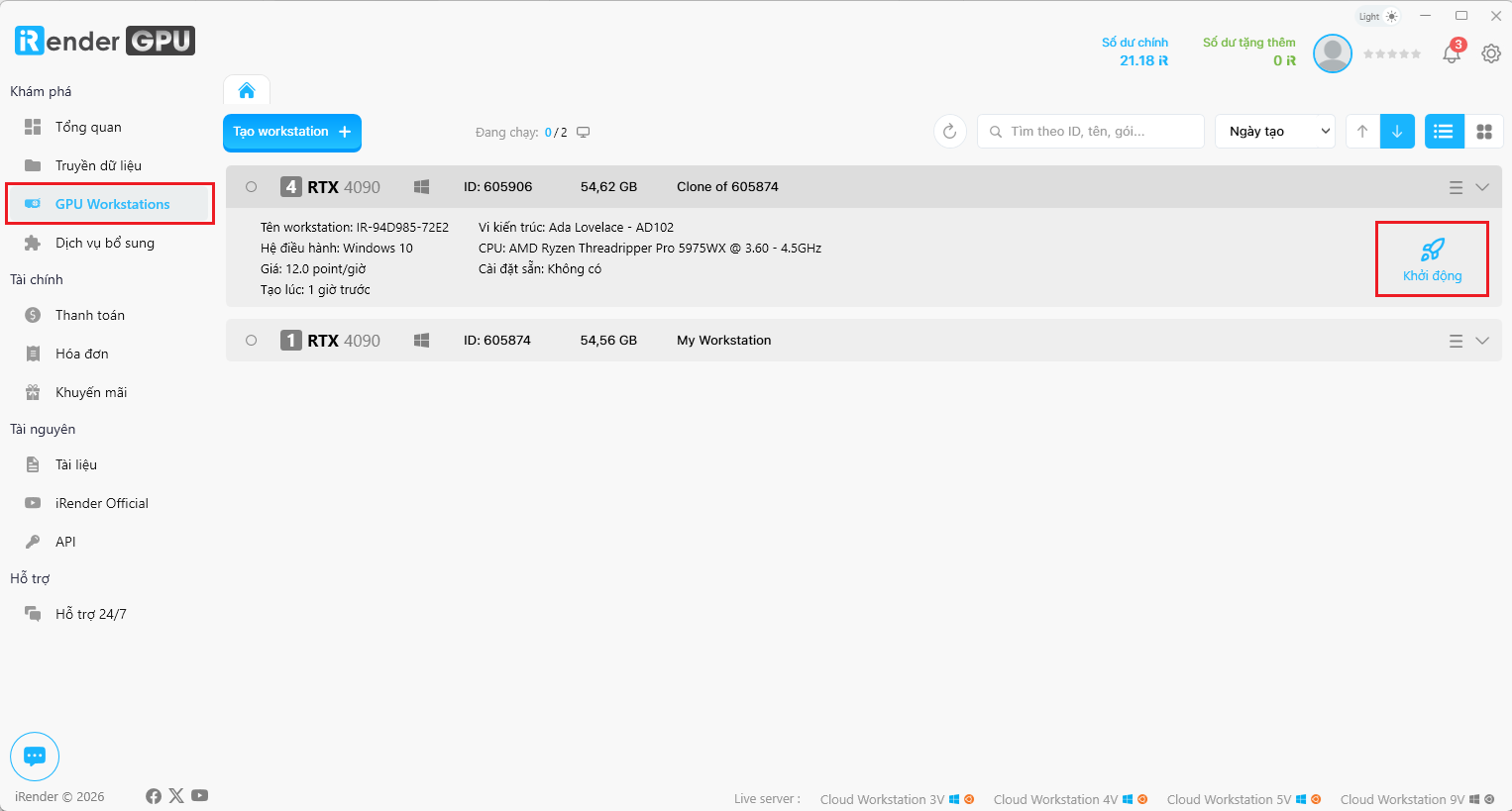
Task: Click Cloud Workstation 9V live server
Action: coord(1417,799)
